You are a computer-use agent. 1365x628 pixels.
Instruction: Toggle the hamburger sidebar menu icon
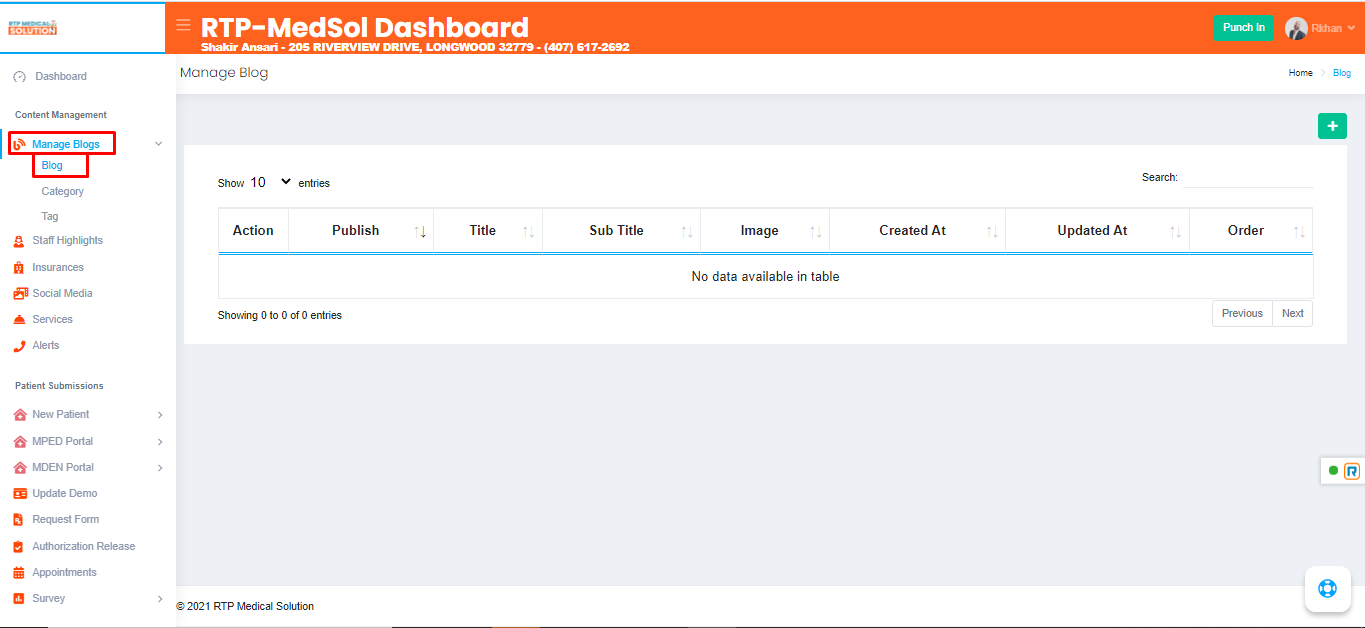[183, 25]
